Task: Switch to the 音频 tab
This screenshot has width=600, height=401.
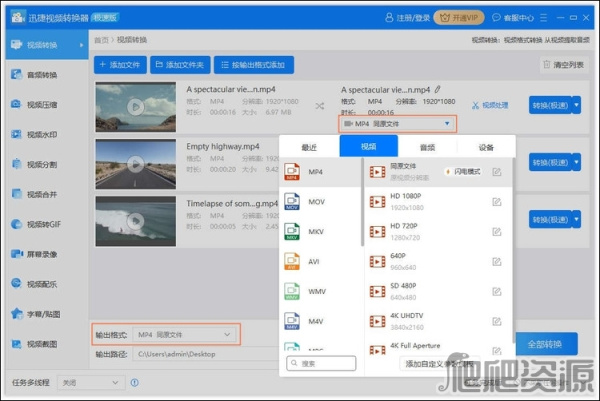Action: pos(427,147)
